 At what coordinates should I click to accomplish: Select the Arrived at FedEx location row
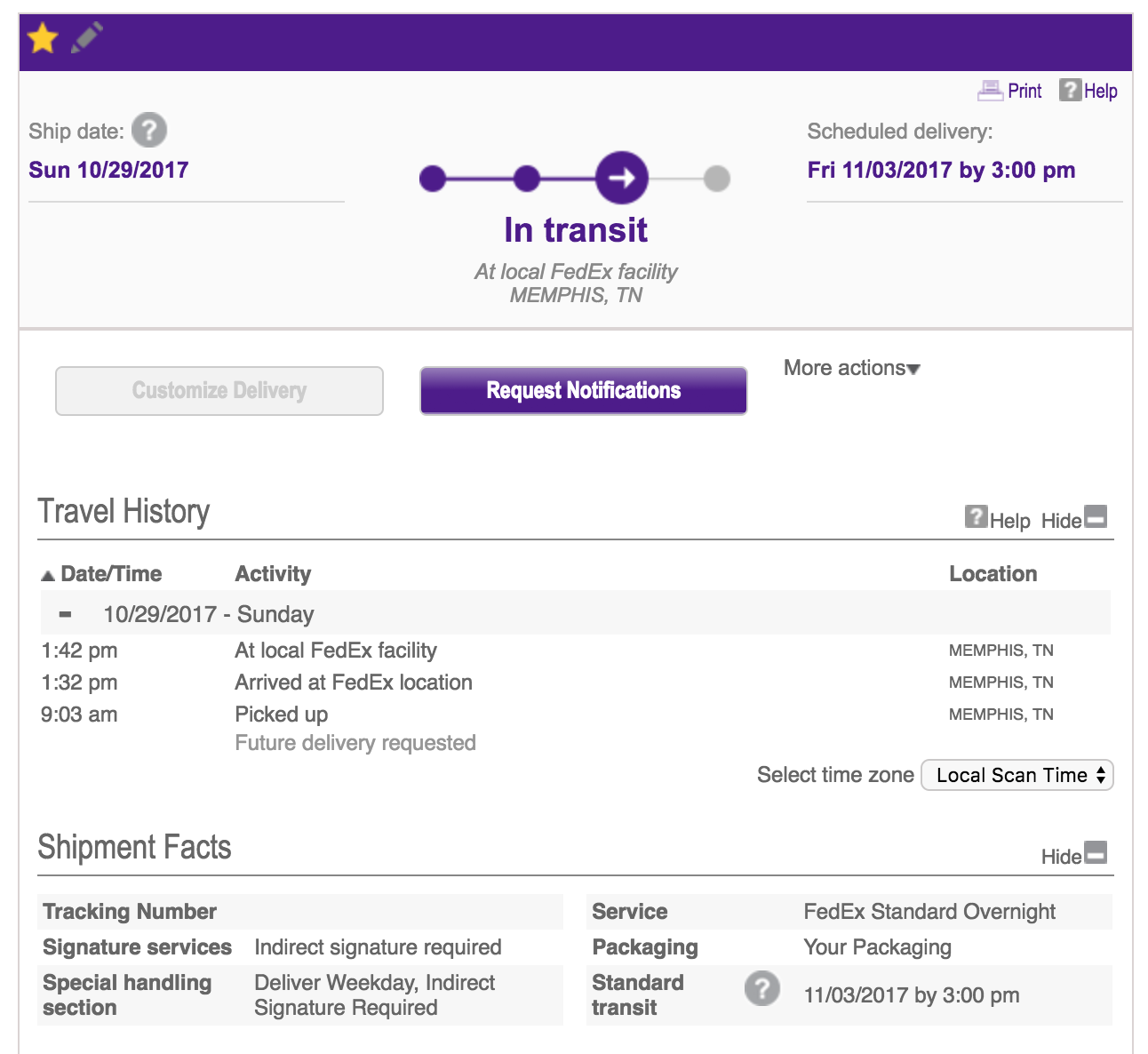click(x=576, y=683)
